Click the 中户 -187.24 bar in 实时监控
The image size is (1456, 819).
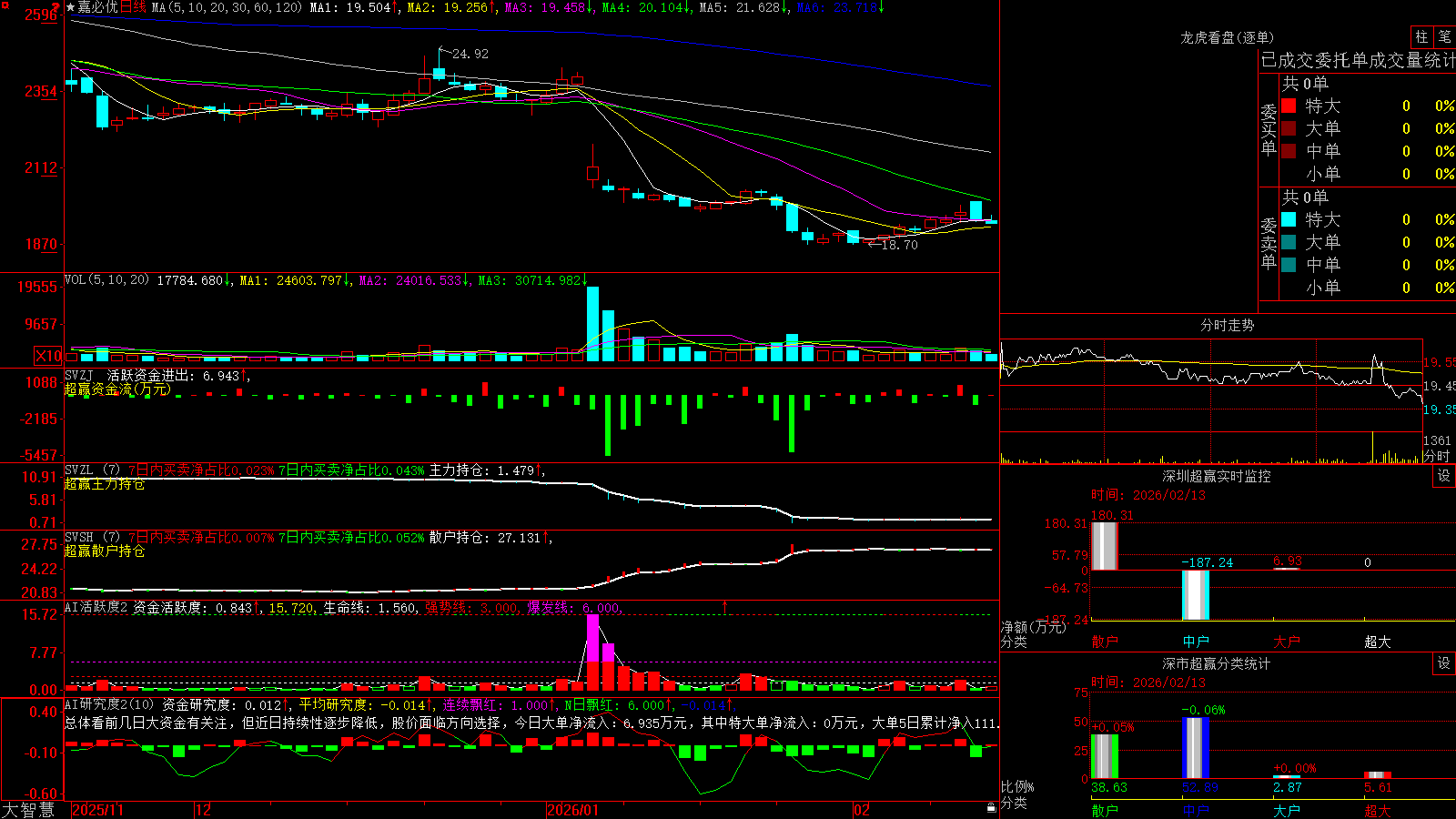1195,595
